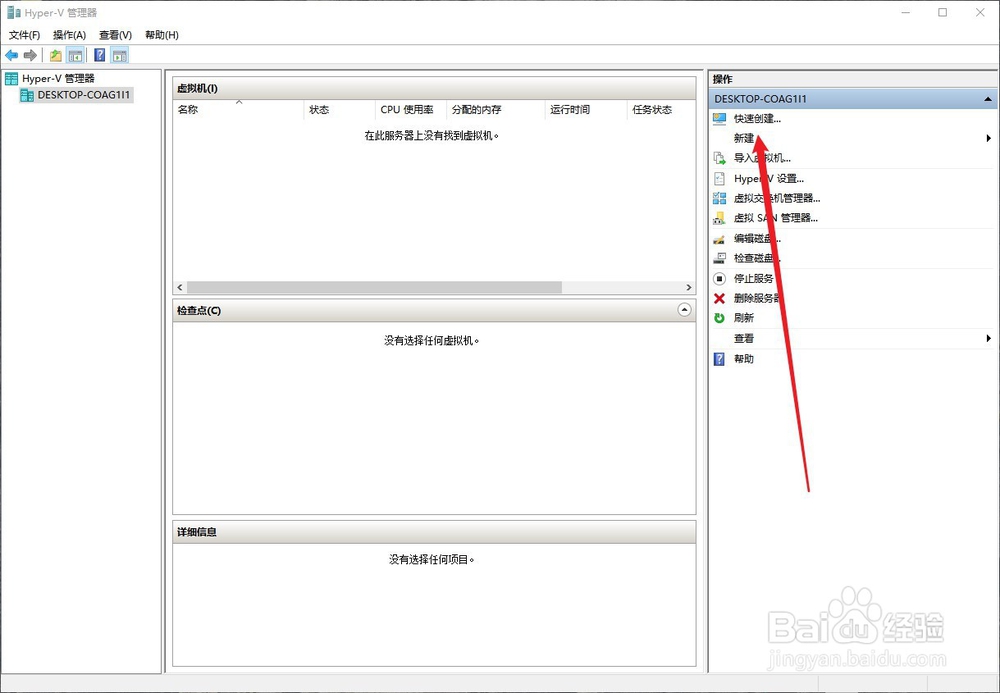Minimize the Hyper-V 管理器 window
Screen dimensions: 1000x693
click(x=906, y=12)
